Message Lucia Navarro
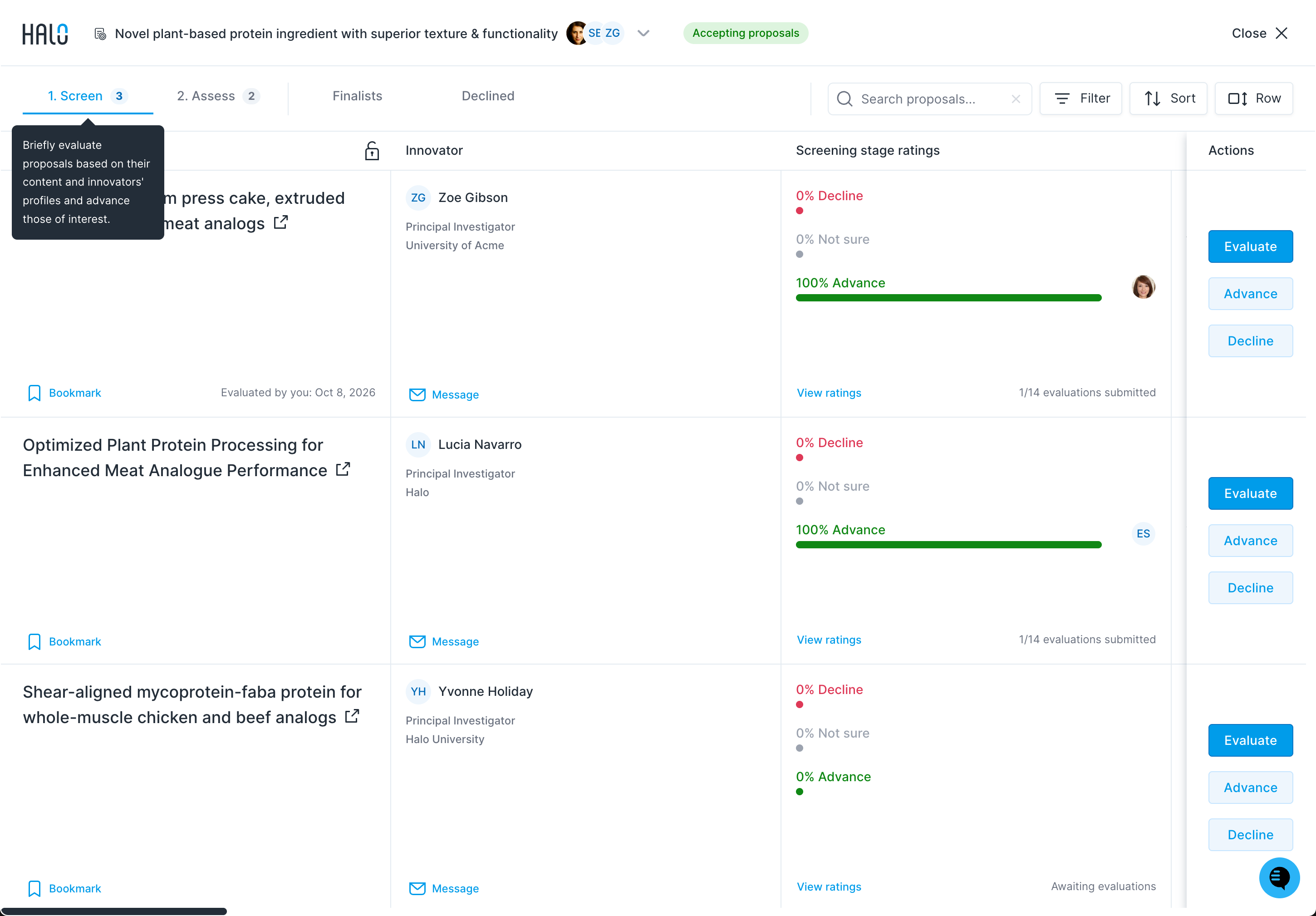Viewport: 1316px width, 916px height. click(x=444, y=642)
